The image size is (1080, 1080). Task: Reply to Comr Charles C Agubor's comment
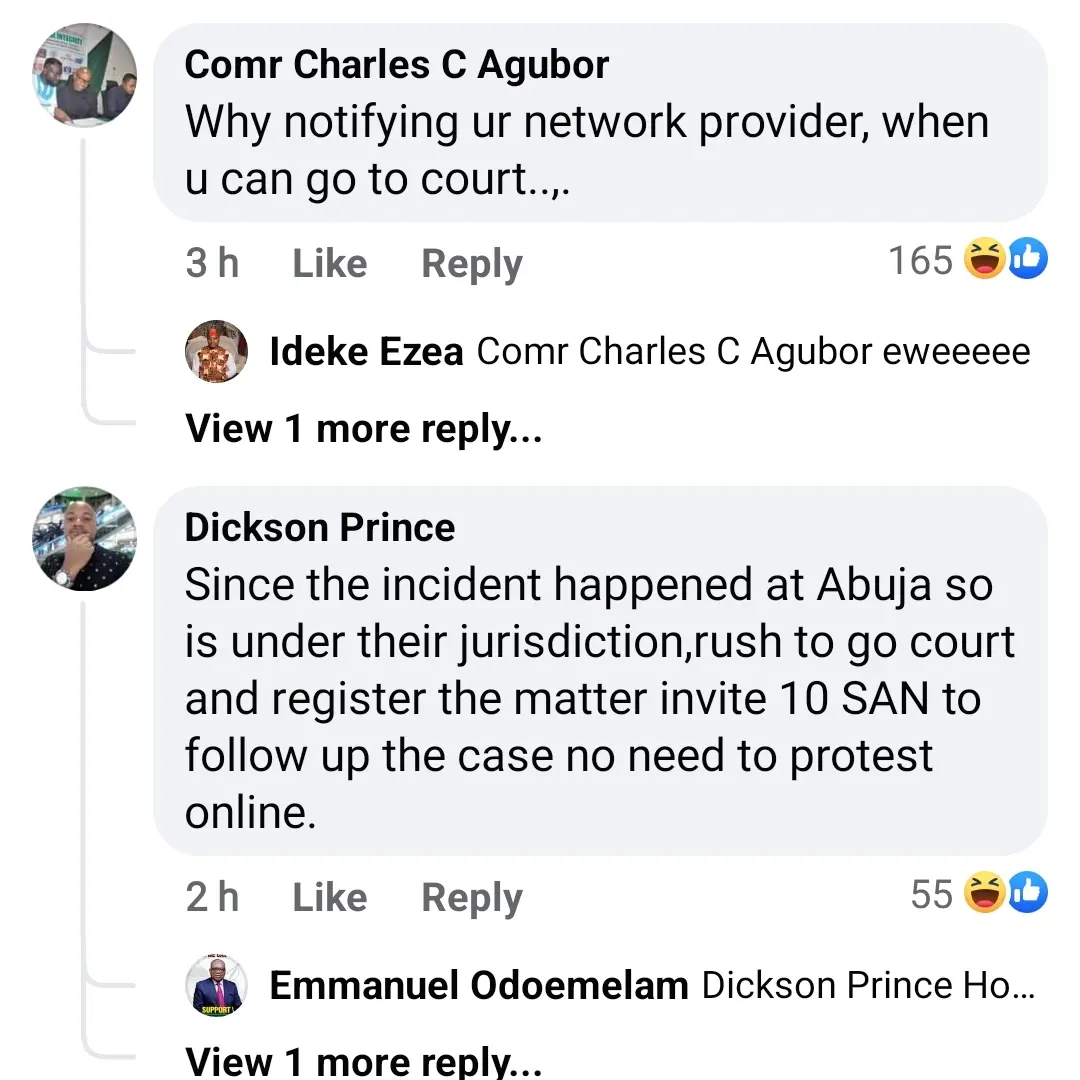click(472, 264)
